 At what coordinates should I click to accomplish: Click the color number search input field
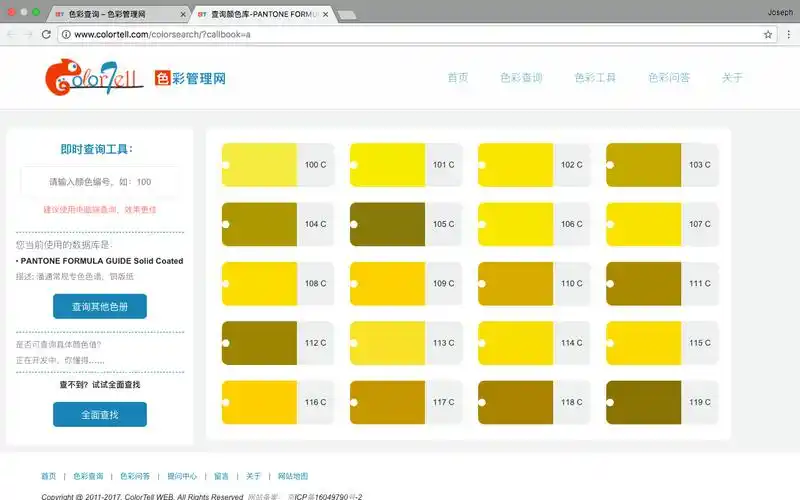click(x=100, y=182)
